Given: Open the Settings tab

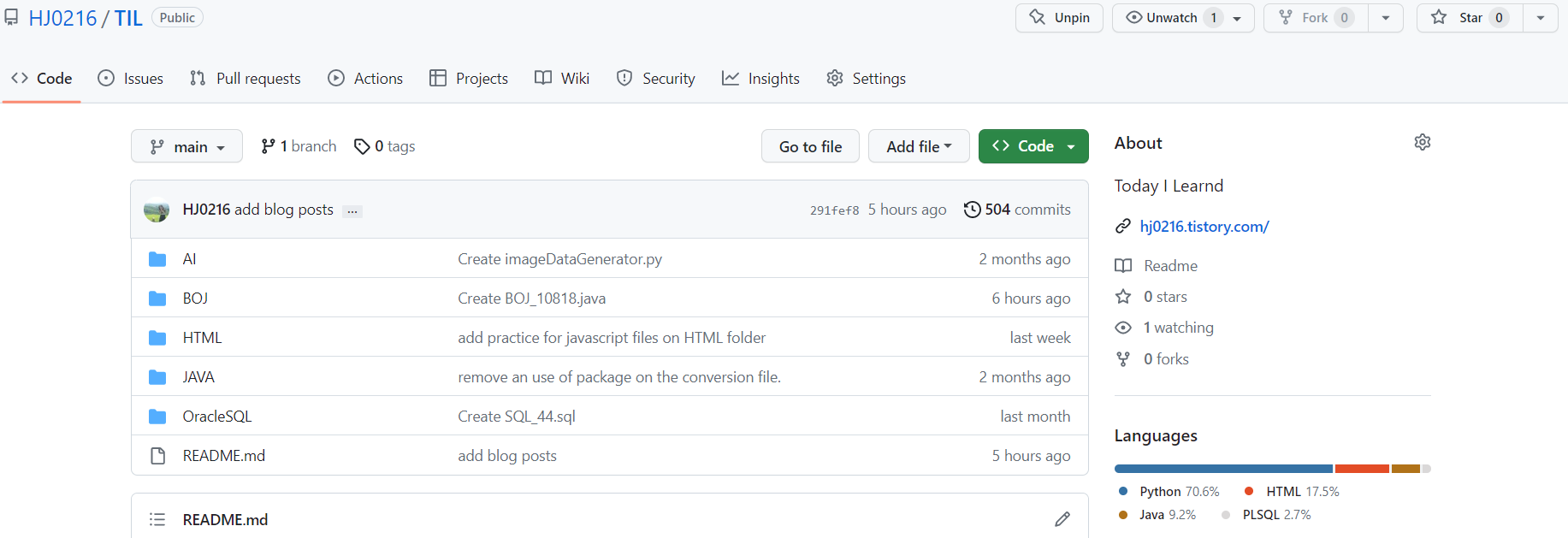Looking at the screenshot, I should click(866, 79).
